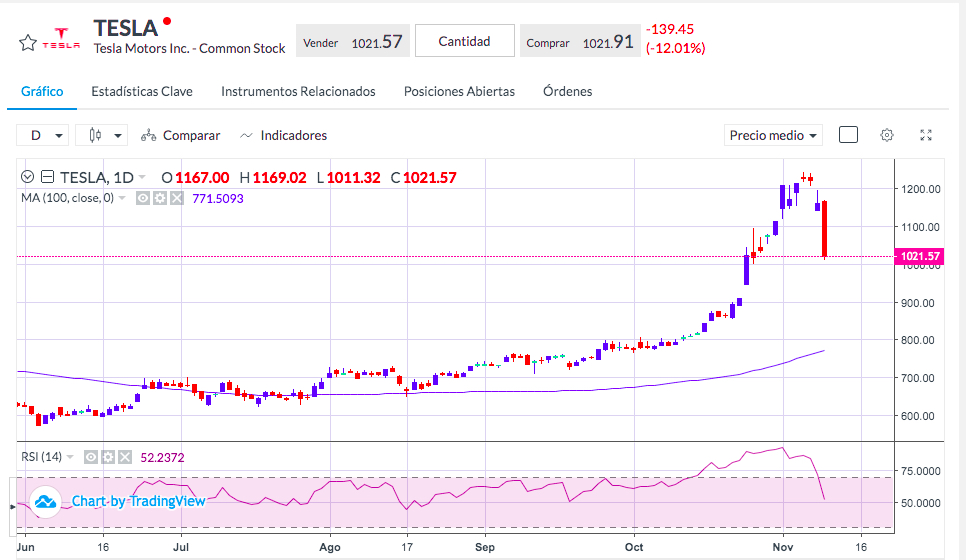Remove the RSI indicator with X icon
This screenshot has width=966, height=560.
125,457
